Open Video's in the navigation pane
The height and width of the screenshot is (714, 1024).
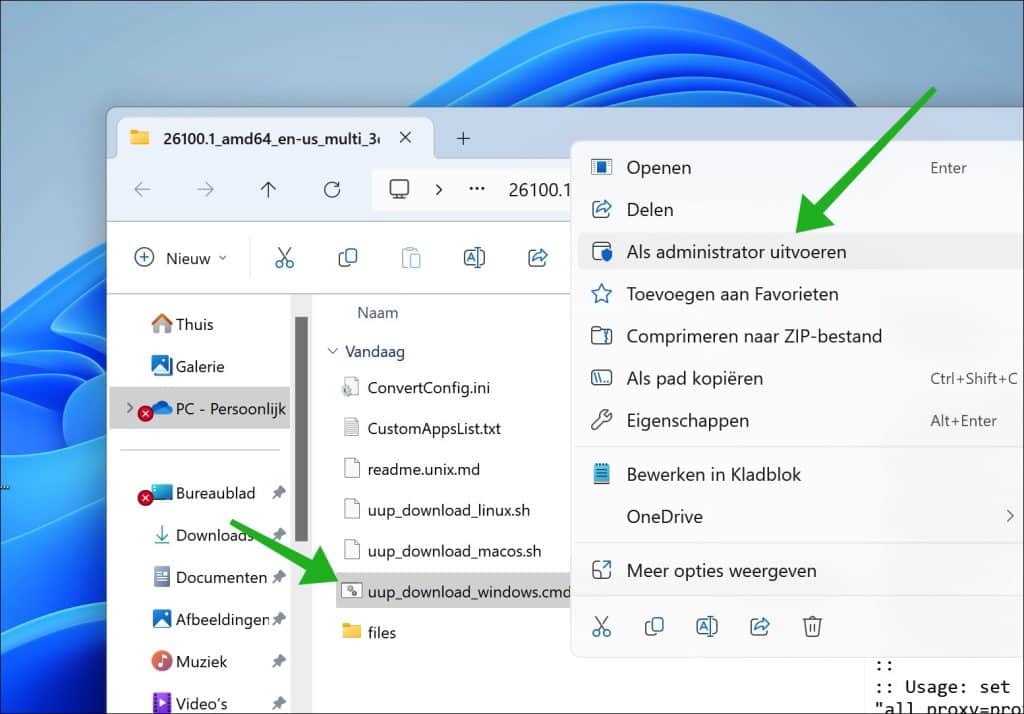click(x=189, y=703)
